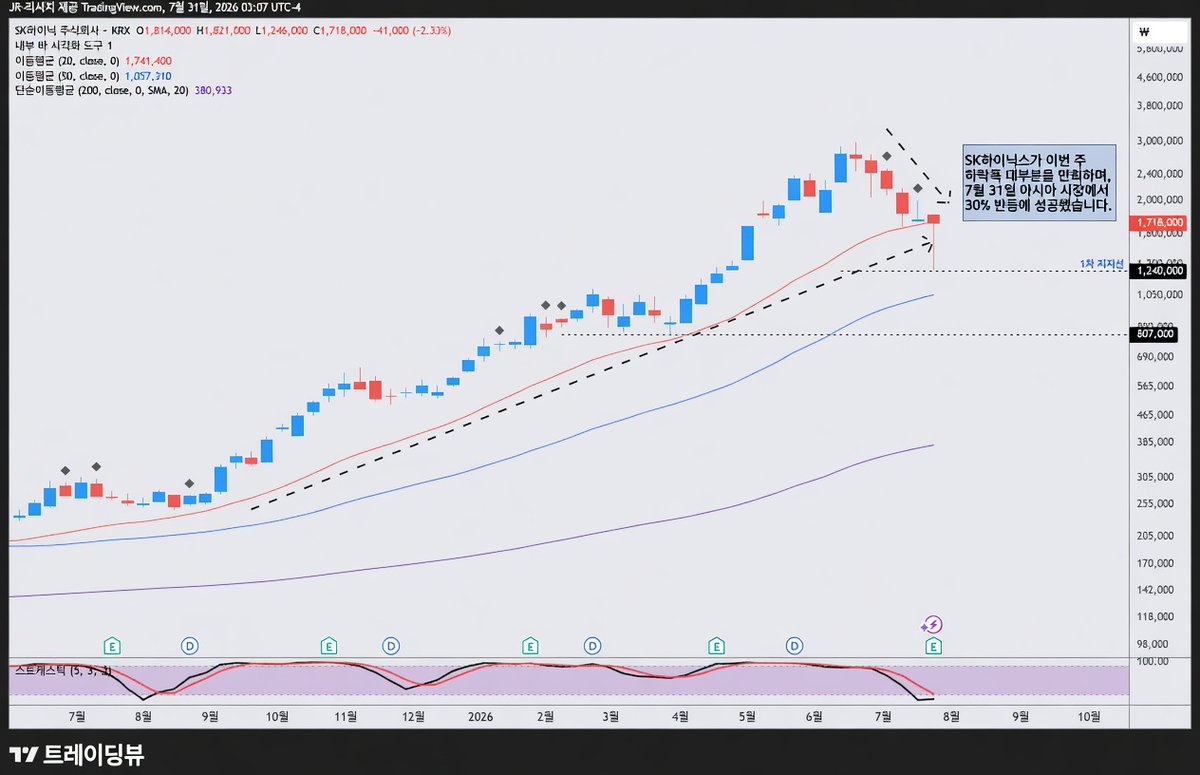This screenshot has height=775, width=1200.
Task: Open the dividend D marker dated late May
Action: click(794, 645)
